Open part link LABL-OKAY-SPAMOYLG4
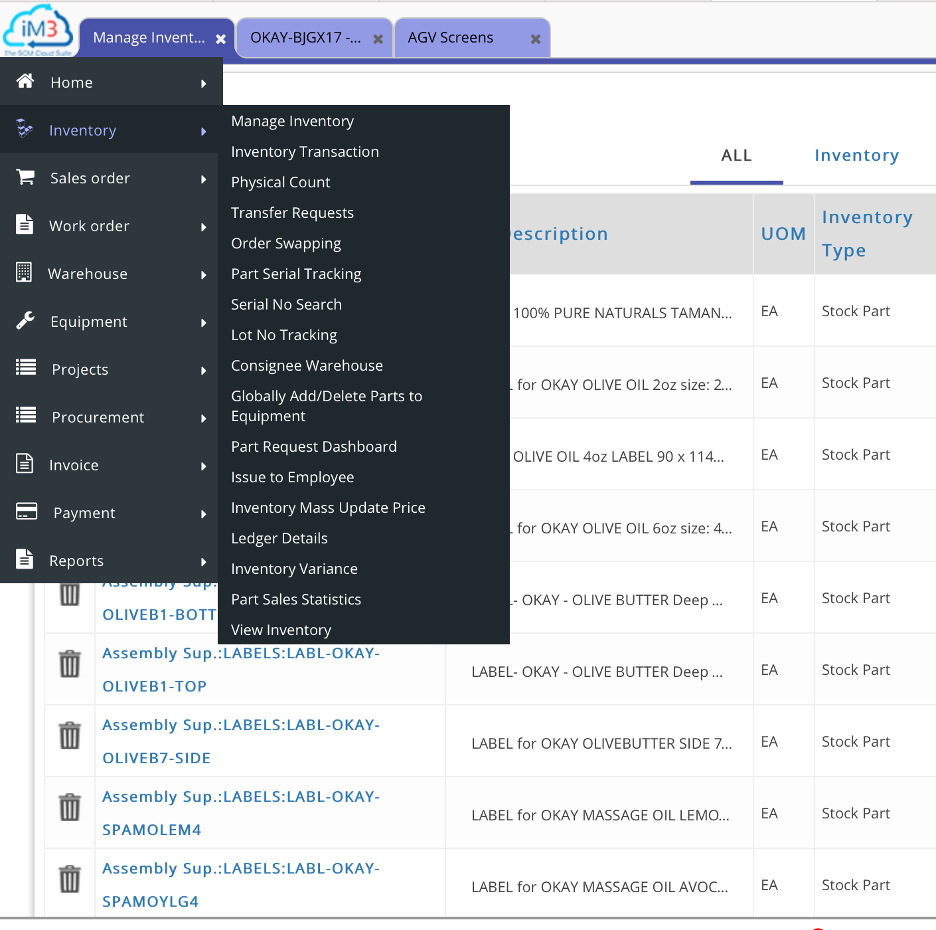 pyautogui.click(x=241, y=885)
